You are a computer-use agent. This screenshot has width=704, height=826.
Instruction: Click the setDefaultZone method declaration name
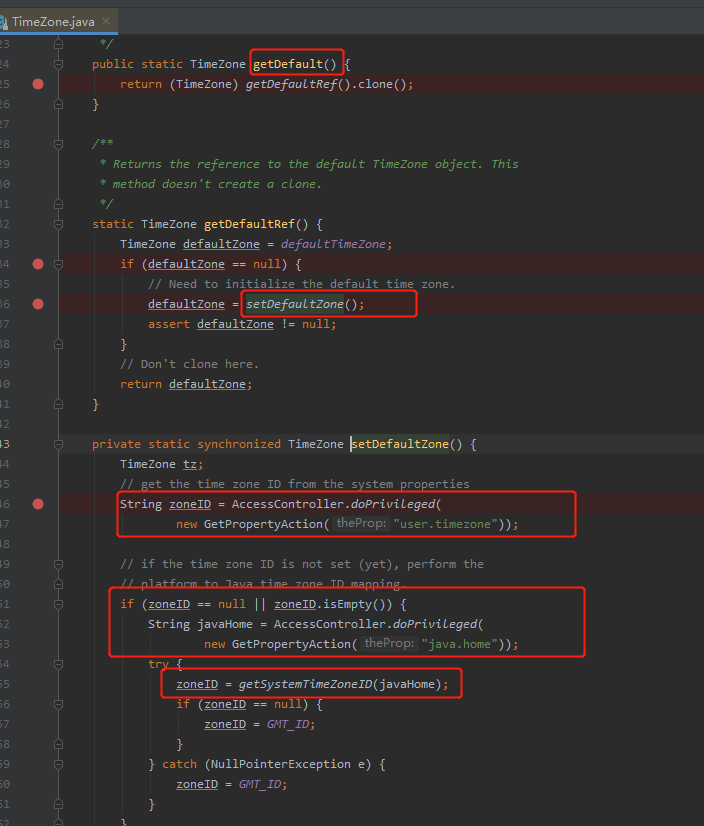click(x=400, y=444)
